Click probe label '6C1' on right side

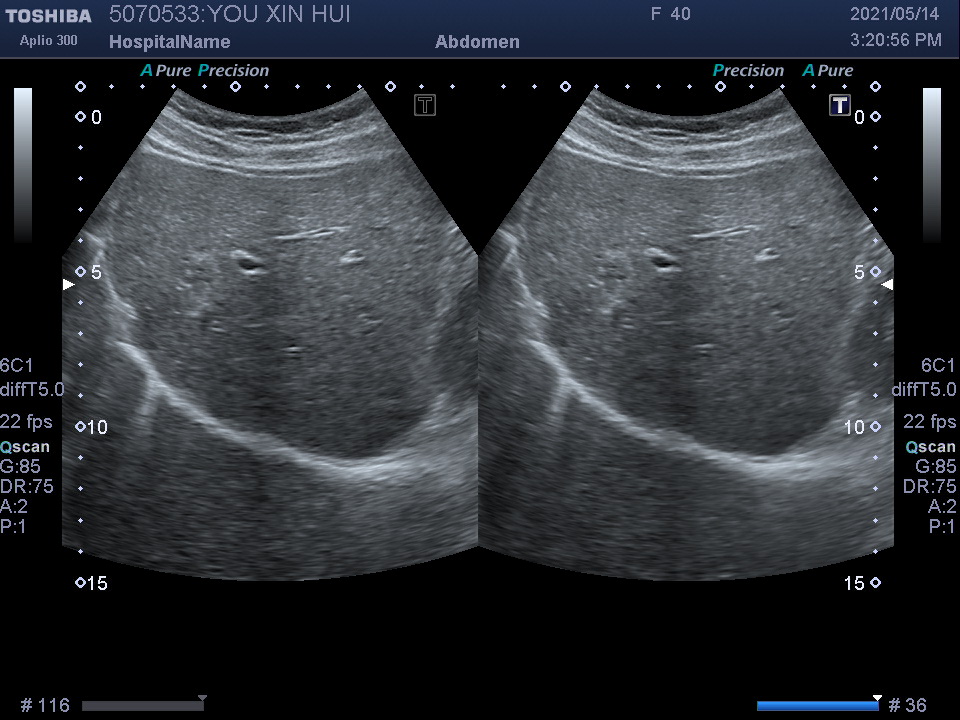point(938,366)
